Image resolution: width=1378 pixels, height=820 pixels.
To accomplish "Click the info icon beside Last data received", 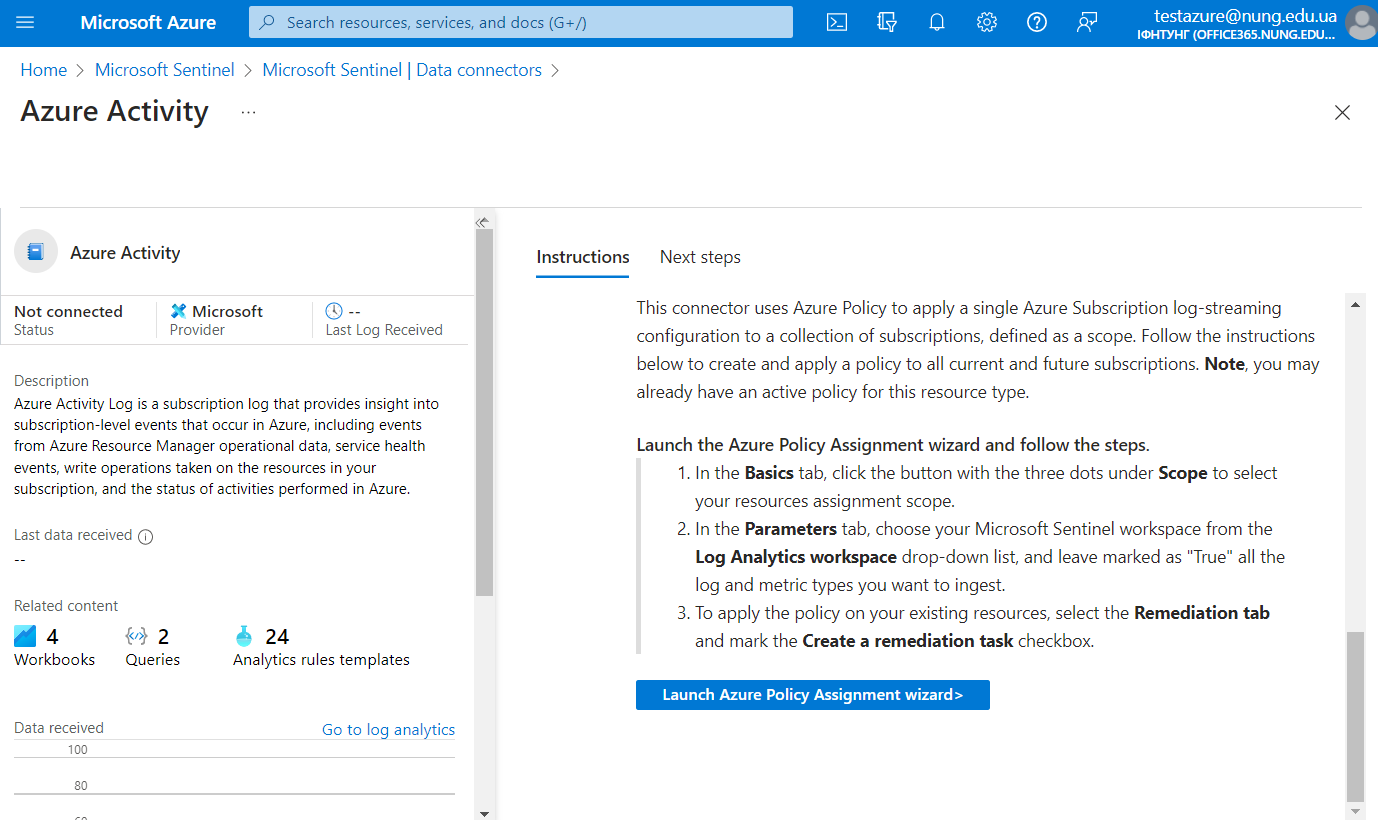I will [x=146, y=536].
